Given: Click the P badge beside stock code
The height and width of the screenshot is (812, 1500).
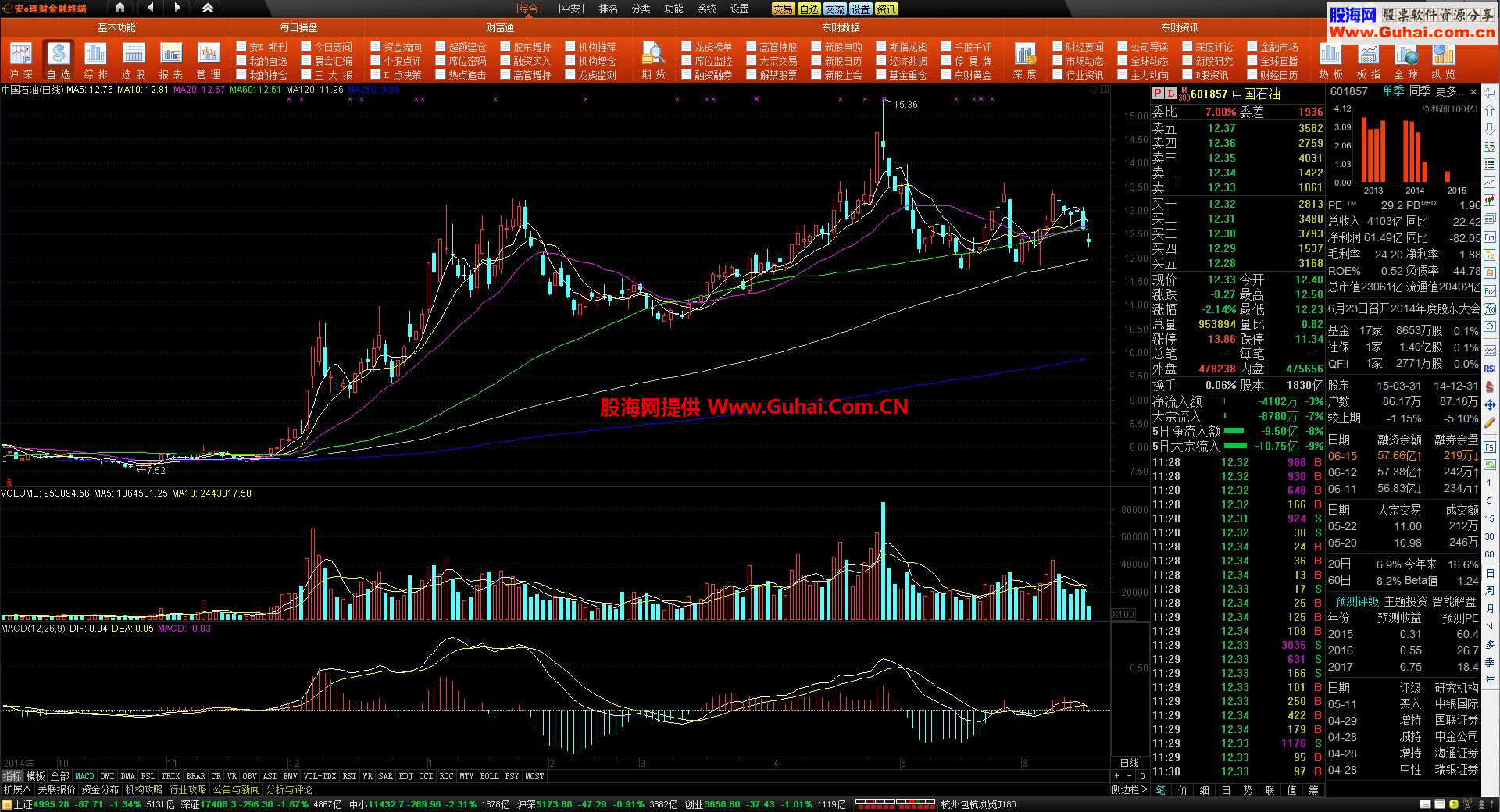Looking at the screenshot, I should [x=1158, y=94].
